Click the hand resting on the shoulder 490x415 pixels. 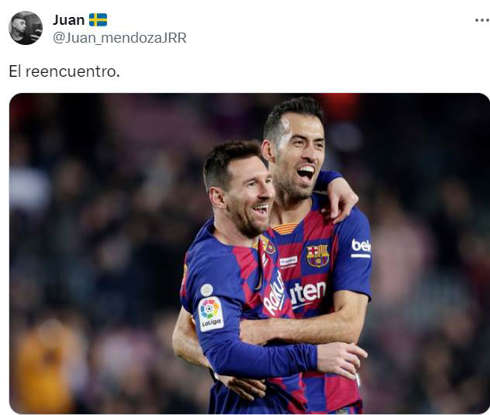(x=340, y=199)
